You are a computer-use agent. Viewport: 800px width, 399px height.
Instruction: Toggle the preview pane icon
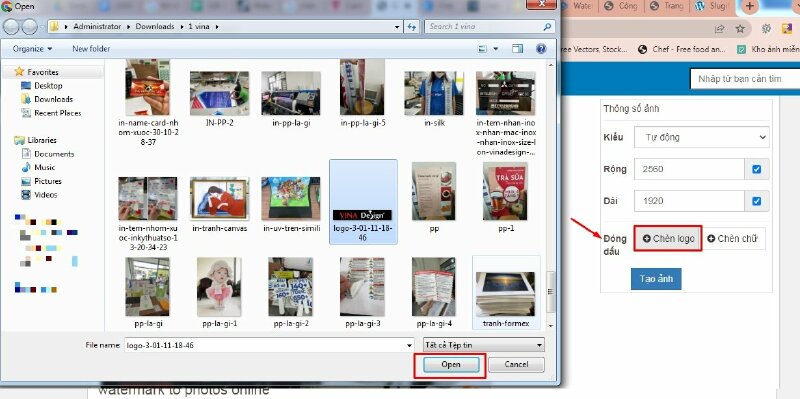517,49
